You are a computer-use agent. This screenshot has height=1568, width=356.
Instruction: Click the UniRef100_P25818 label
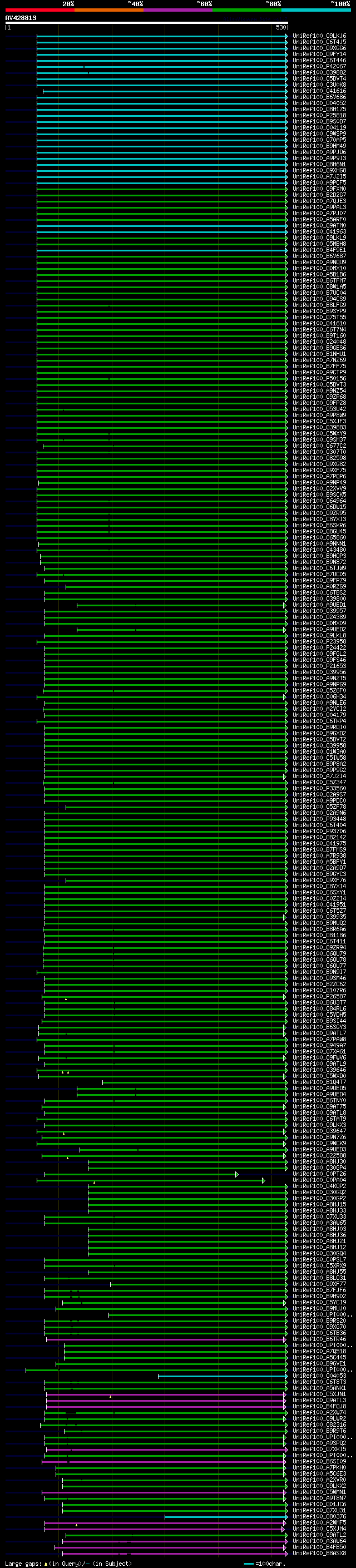[319, 116]
